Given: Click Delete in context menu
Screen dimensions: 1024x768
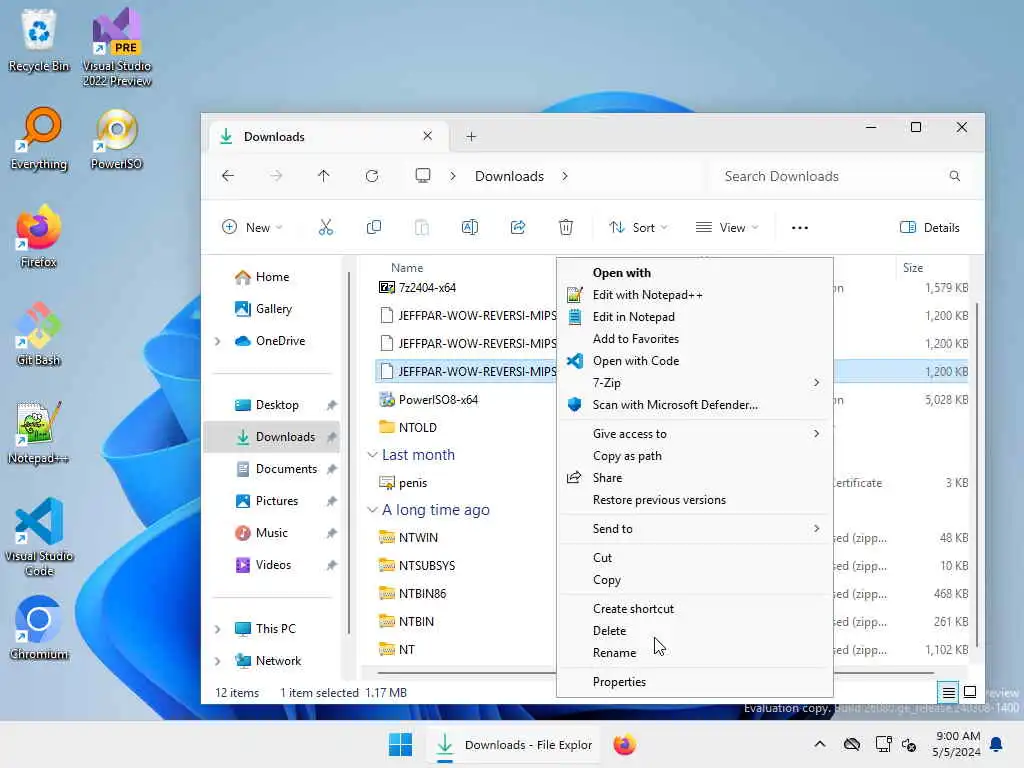Looking at the screenshot, I should click(x=695, y=631).
